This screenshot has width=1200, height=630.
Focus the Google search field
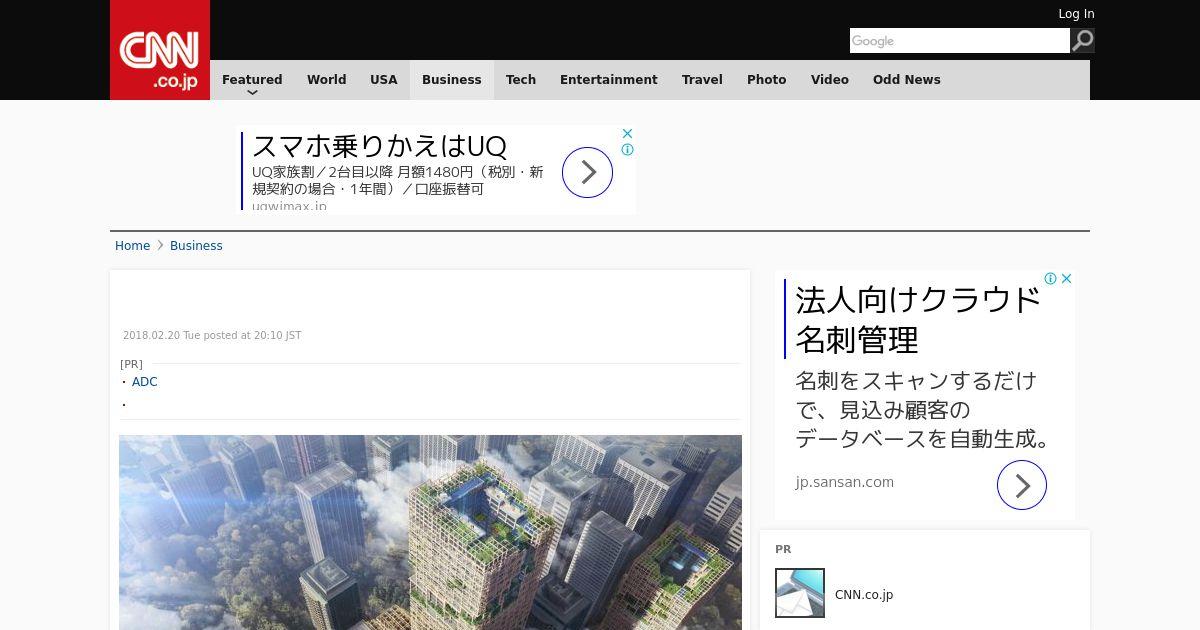(960, 40)
